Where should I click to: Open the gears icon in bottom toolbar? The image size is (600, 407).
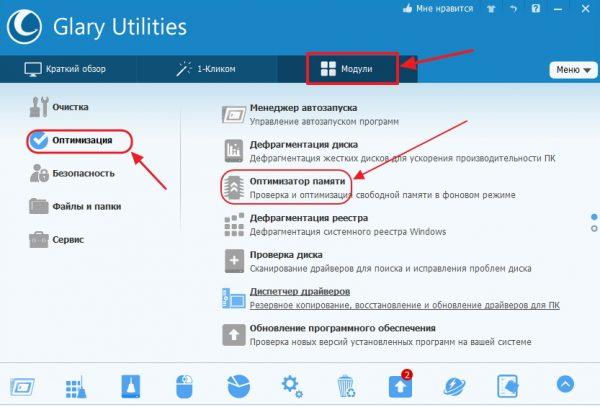(292, 386)
